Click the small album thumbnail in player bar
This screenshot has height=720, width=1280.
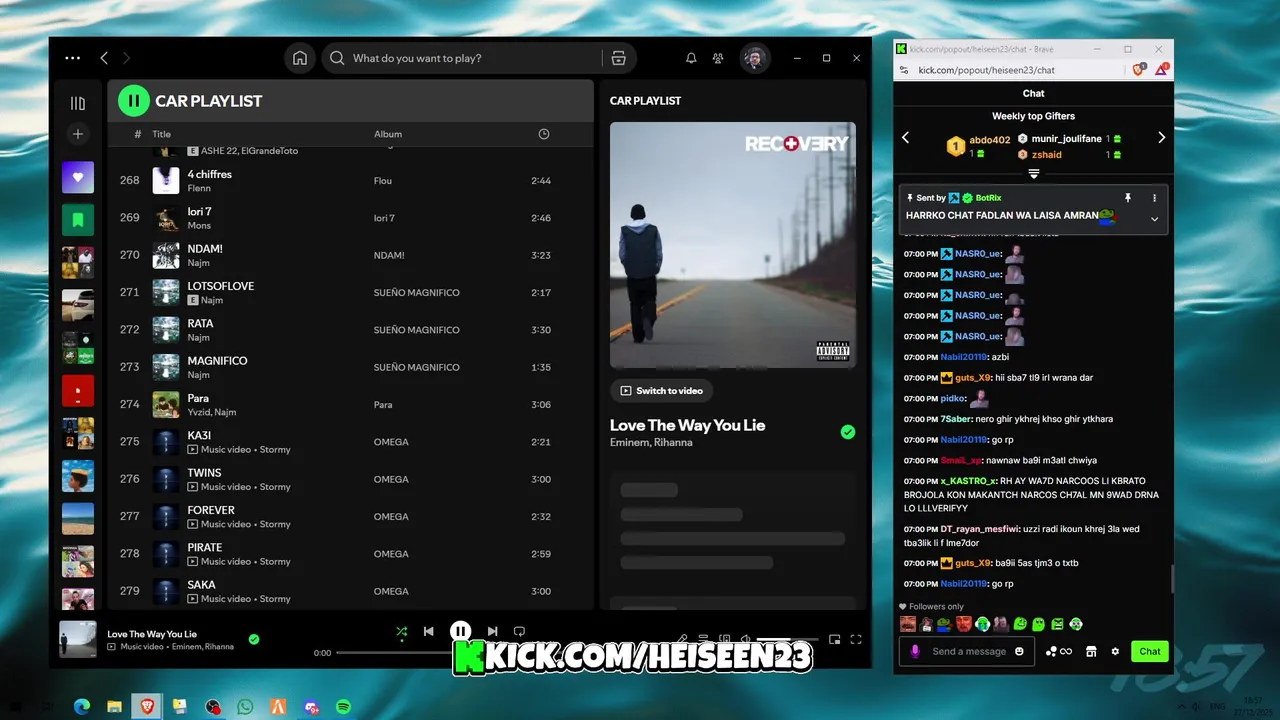click(x=78, y=640)
